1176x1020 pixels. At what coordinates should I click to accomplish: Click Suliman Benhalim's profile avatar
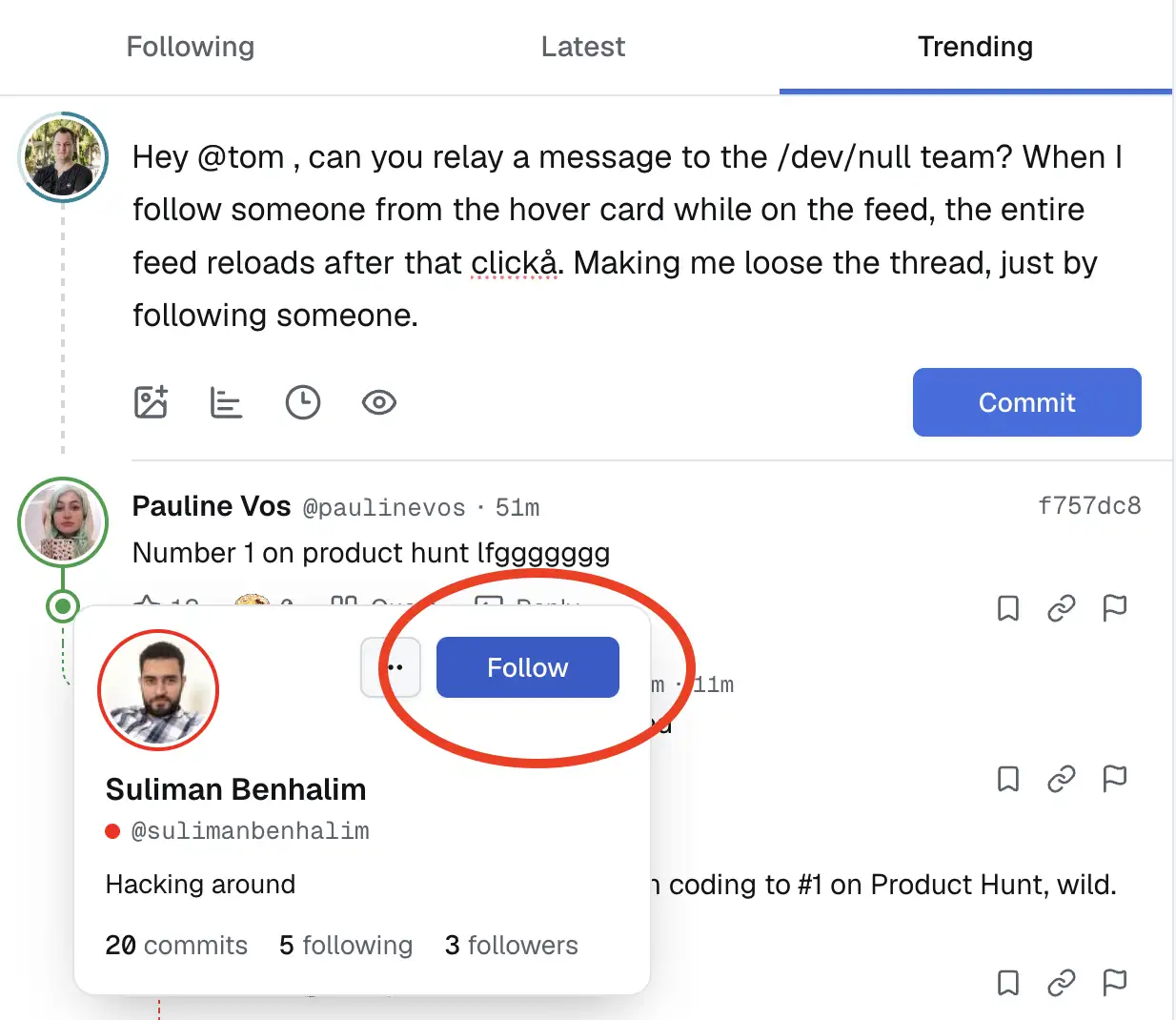pyautogui.click(x=158, y=690)
